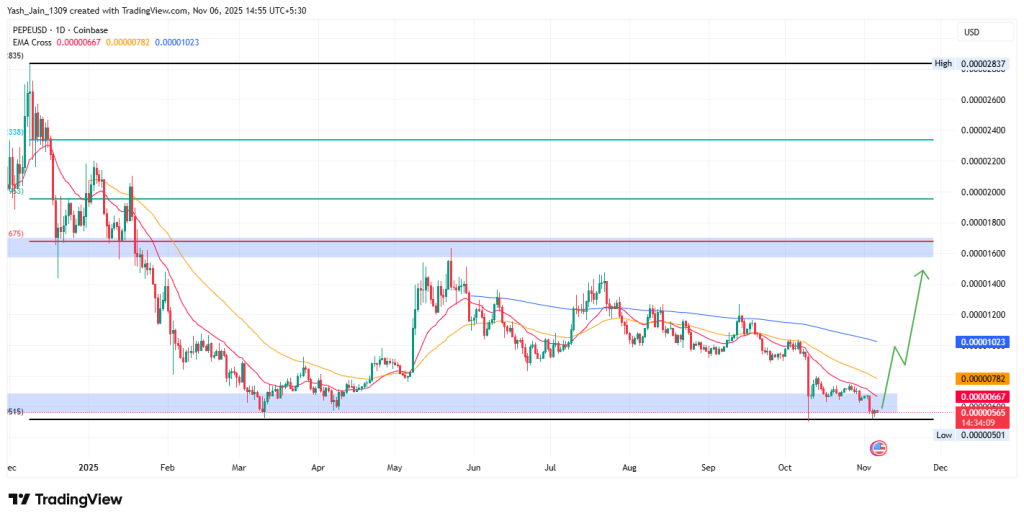
Task: Click the High price marker label
Action: (943, 63)
